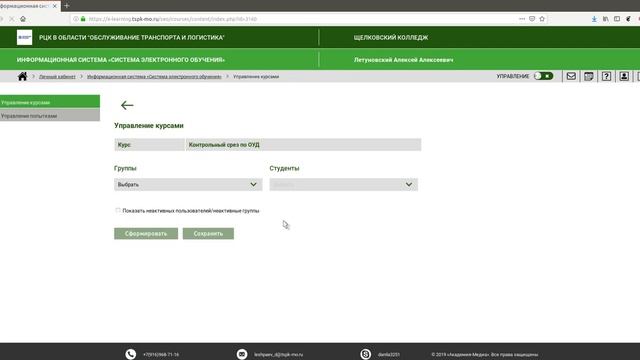Open the help question mark icon

606,76
